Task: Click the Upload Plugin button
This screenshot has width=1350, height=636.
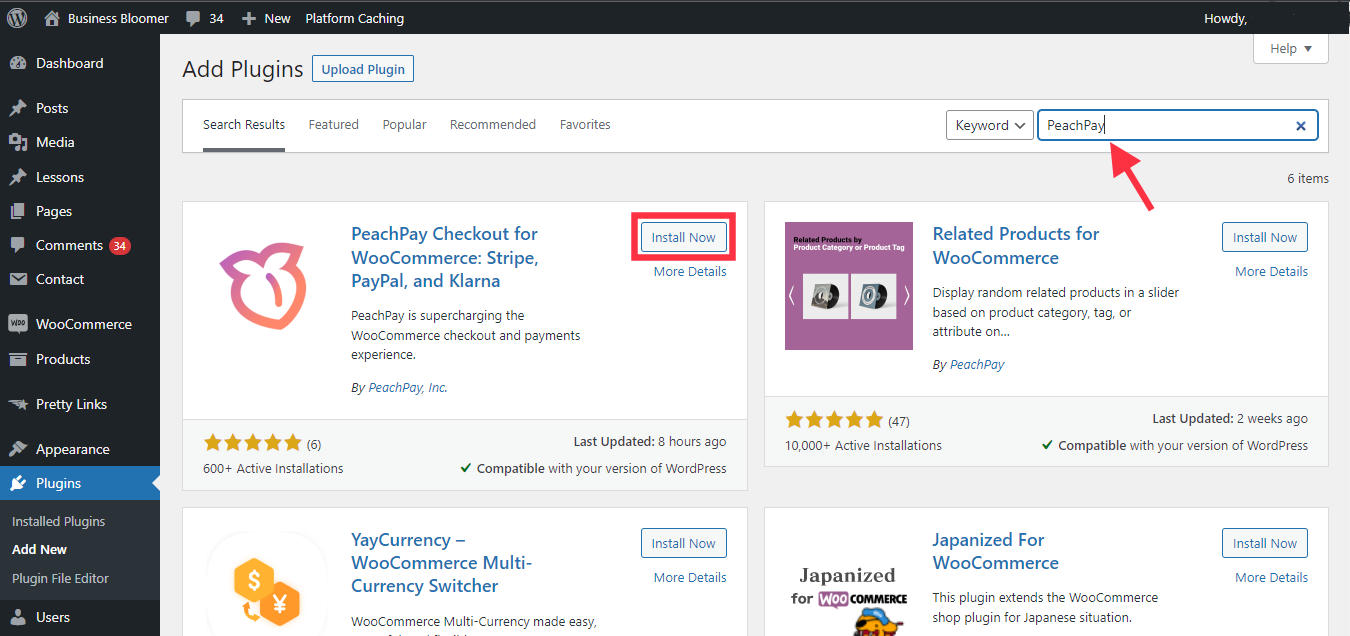Action: tap(363, 69)
